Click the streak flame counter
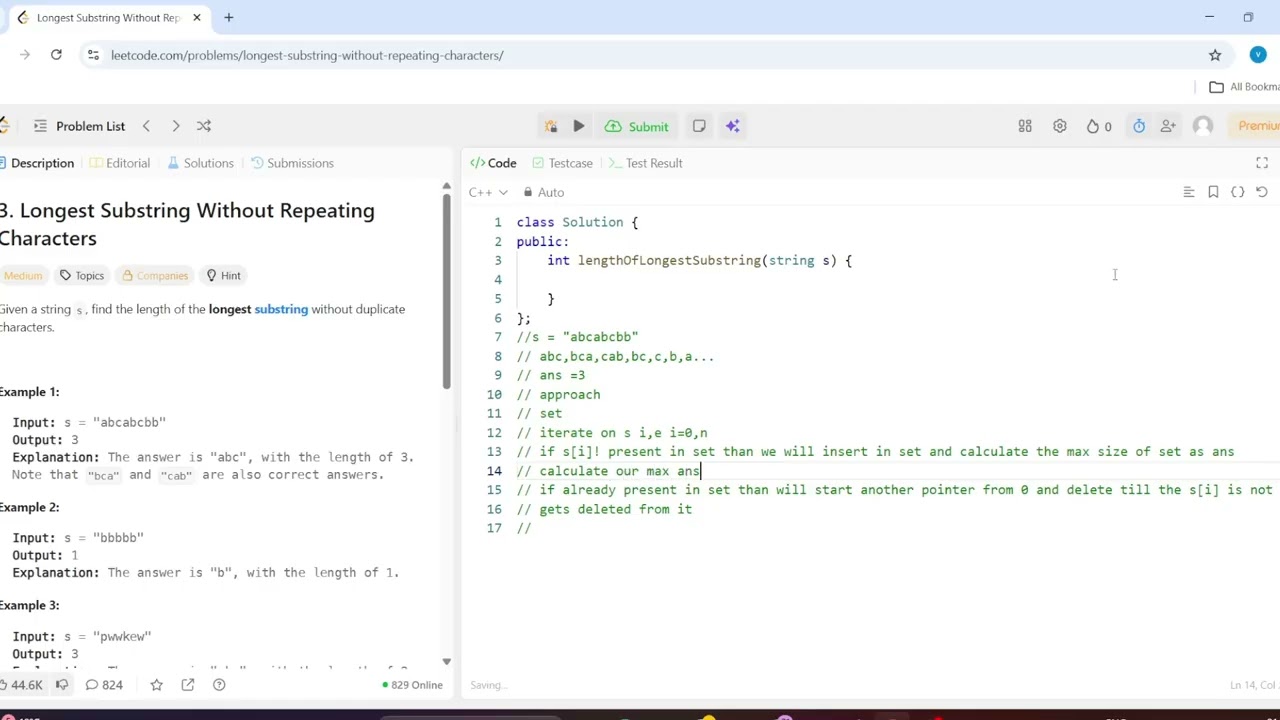1280x720 pixels. [x=1099, y=126]
